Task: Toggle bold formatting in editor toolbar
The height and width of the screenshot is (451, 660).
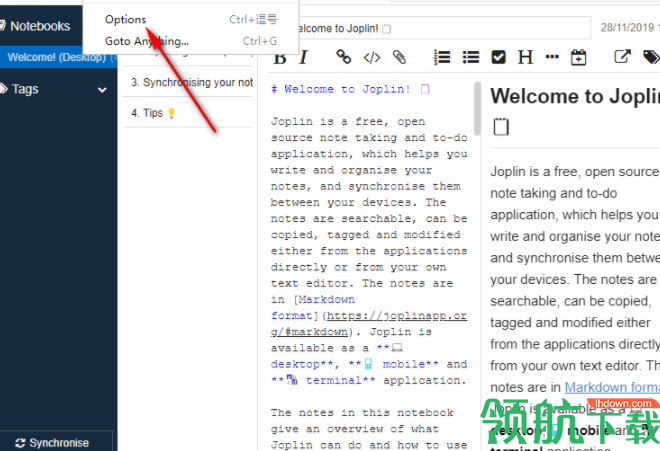Action: (279, 58)
